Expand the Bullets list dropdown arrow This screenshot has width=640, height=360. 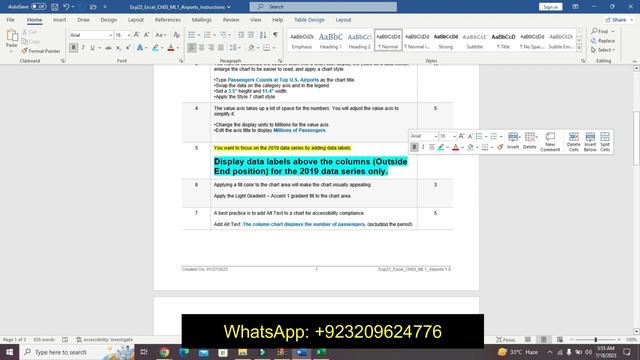[x=198, y=35]
